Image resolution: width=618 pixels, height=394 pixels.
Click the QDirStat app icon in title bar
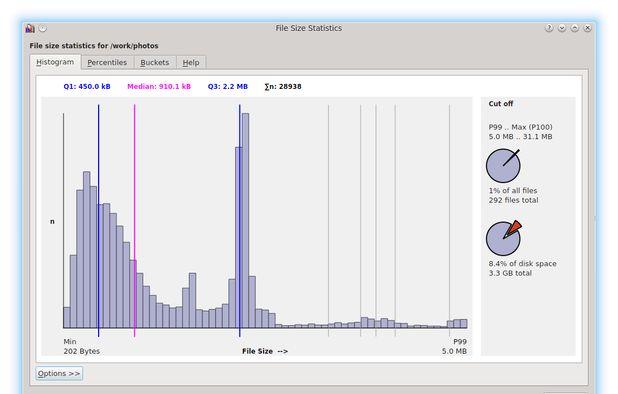(x=30, y=28)
